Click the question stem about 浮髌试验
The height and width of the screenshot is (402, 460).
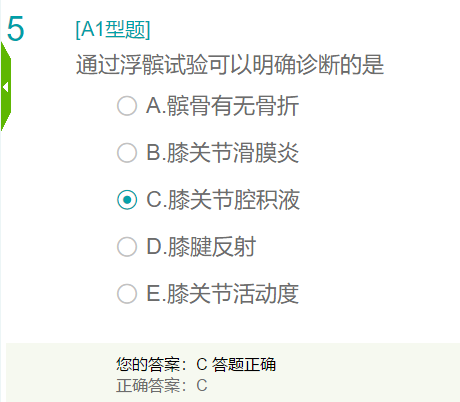pyautogui.click(x=230, y=64)
